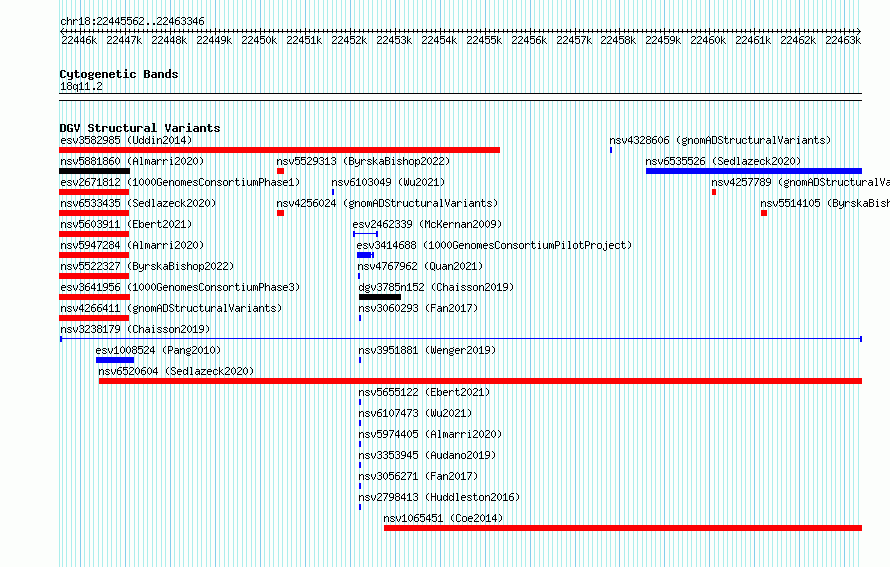Open esv2671812 (1000GenomesConsortiumPhase1) entry

180,182
